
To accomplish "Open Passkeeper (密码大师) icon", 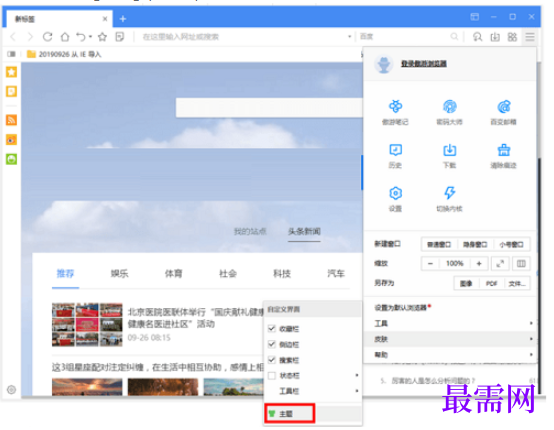I will 449,112.
